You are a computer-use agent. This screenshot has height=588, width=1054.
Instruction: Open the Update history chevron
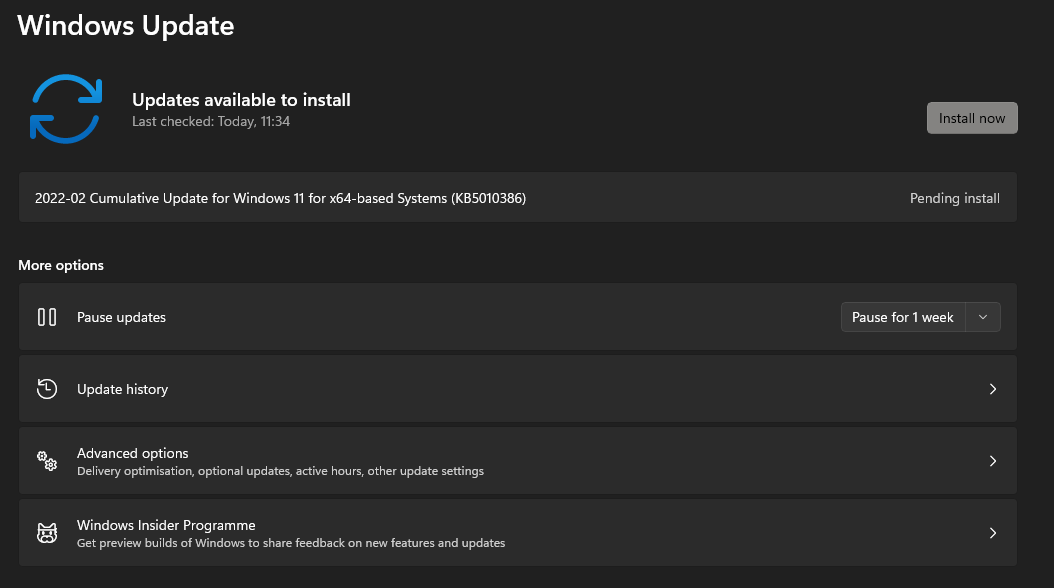pyautogui.click(x=993, y=389)
